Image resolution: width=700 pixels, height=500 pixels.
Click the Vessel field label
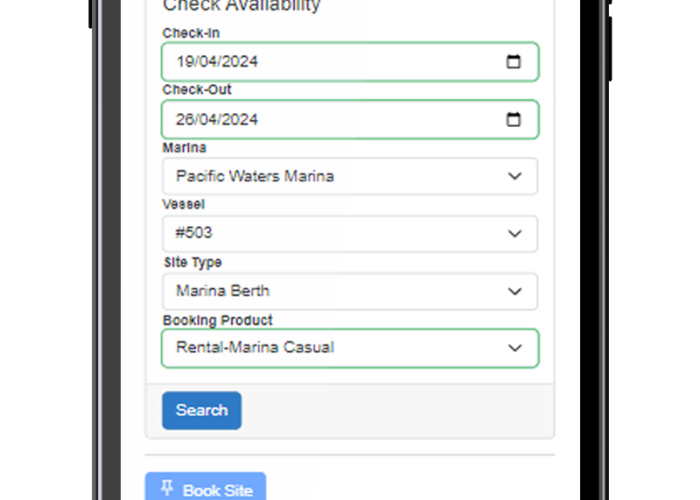point(183,204)
